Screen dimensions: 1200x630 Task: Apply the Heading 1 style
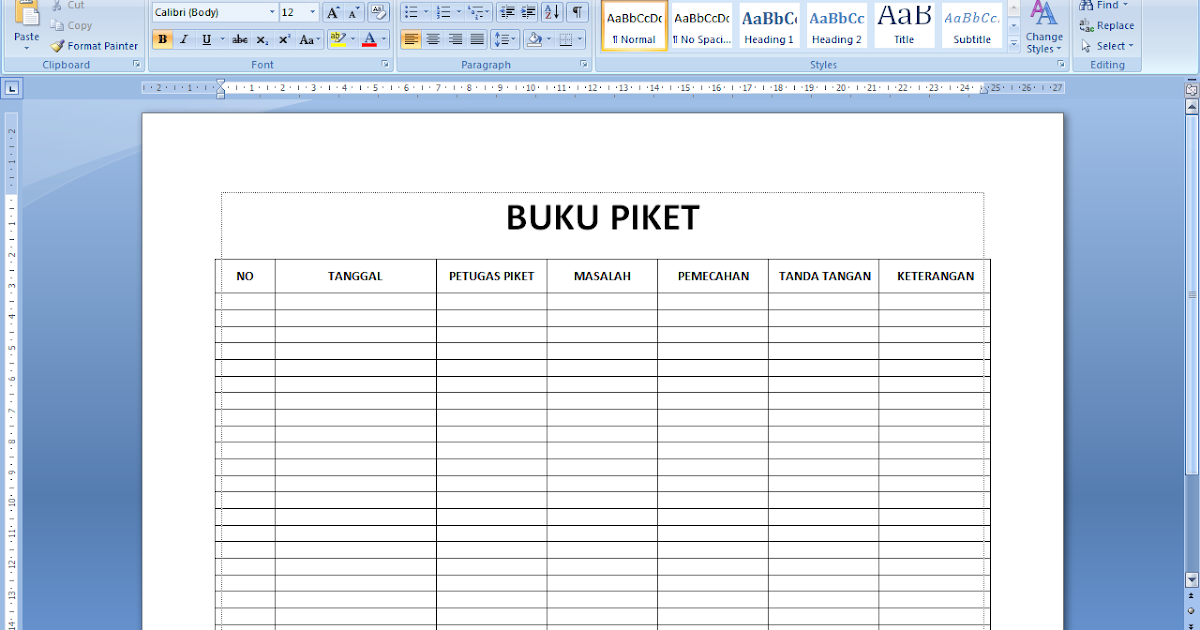[x=768, y=25]
